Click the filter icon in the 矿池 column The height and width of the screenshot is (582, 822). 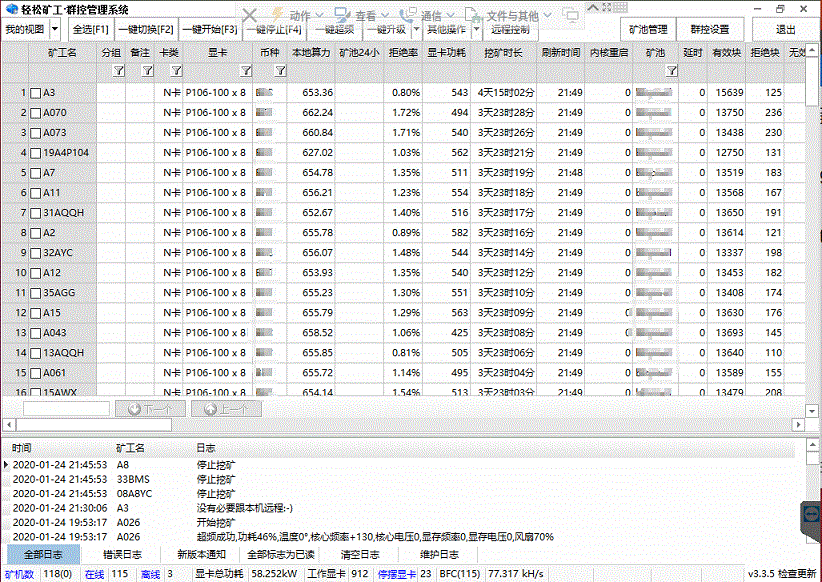(671, 71)
